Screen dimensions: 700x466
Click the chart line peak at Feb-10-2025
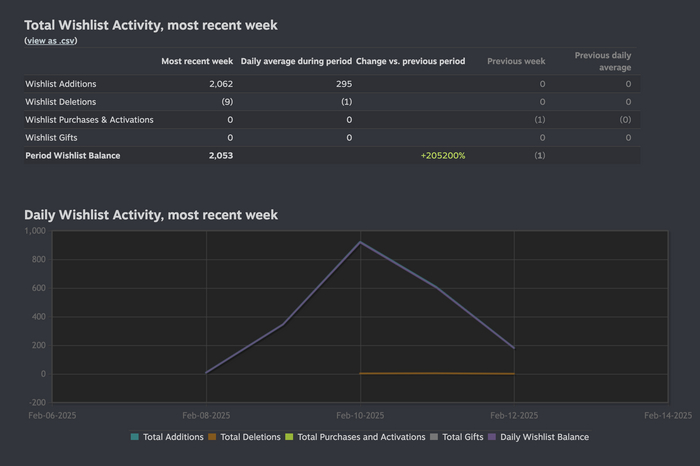pyautogui.click(x=360, y=242)
